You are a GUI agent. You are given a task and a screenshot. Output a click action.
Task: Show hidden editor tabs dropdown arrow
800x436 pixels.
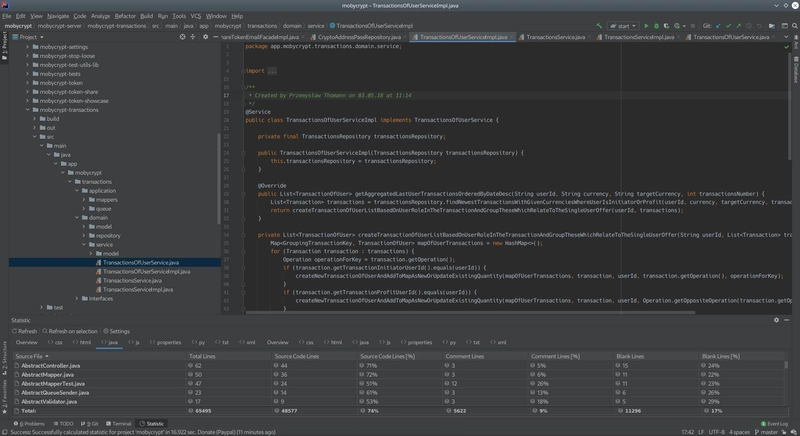786,37
